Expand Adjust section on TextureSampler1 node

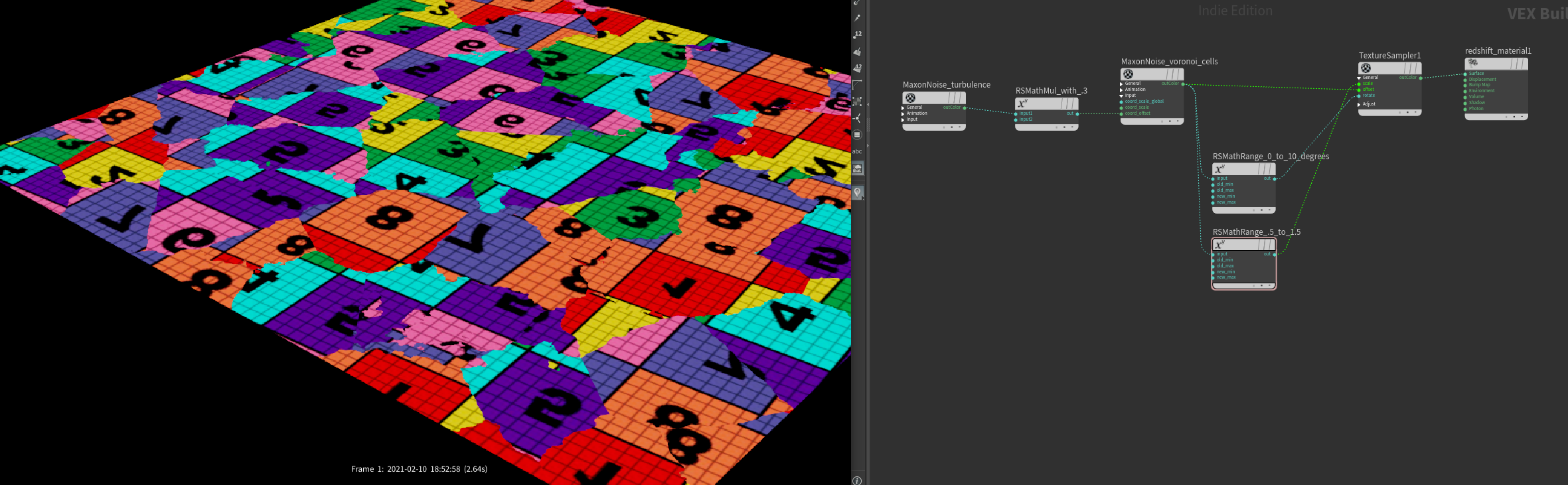coord(1359,104)
